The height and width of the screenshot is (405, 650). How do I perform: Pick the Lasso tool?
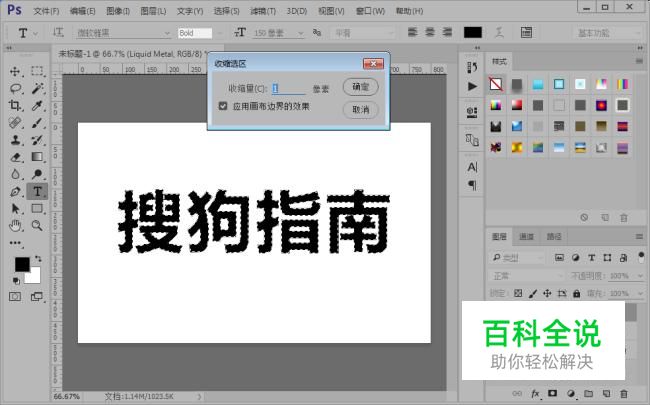(x=16, y=88)
